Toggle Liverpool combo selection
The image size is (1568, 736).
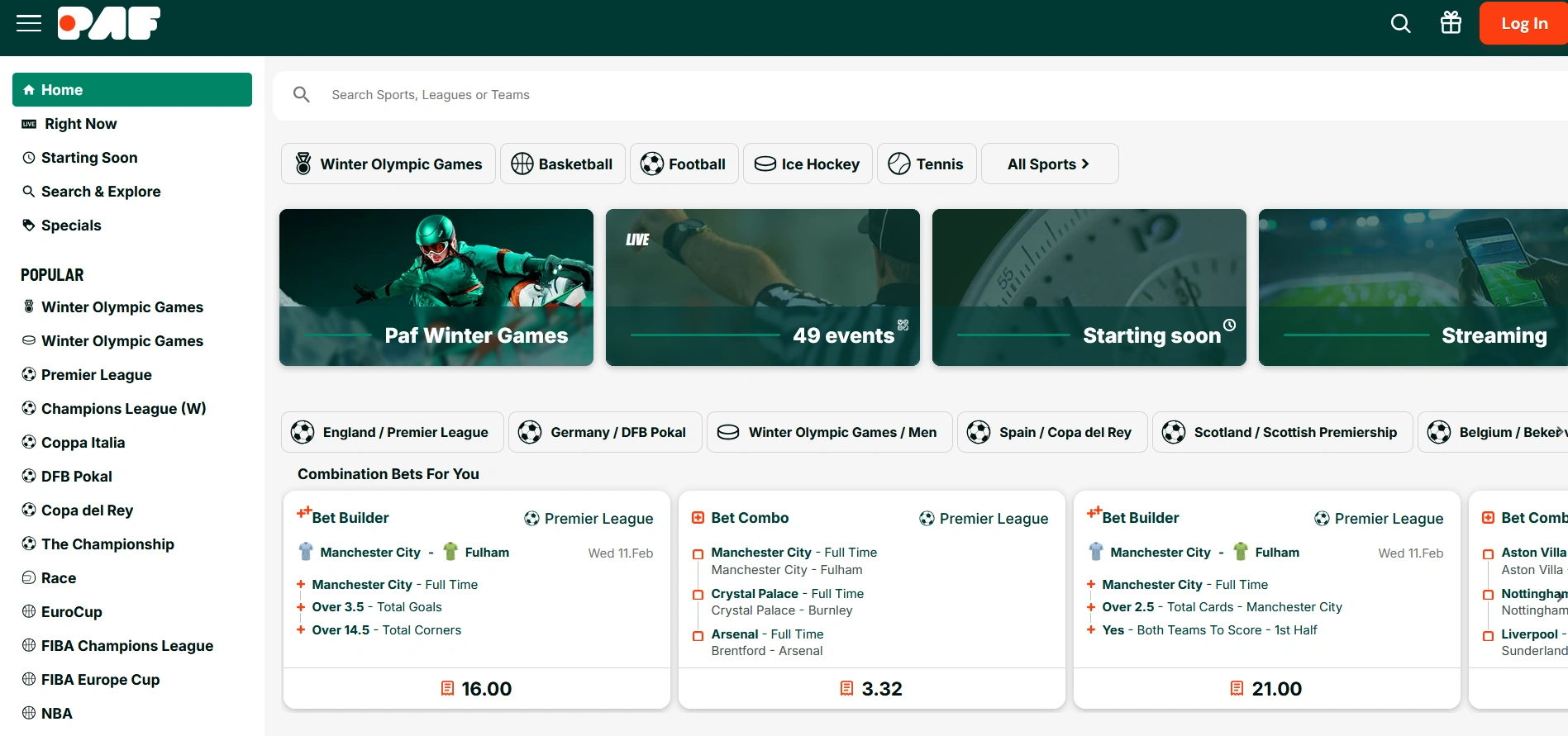click(x=1489, y=635)
